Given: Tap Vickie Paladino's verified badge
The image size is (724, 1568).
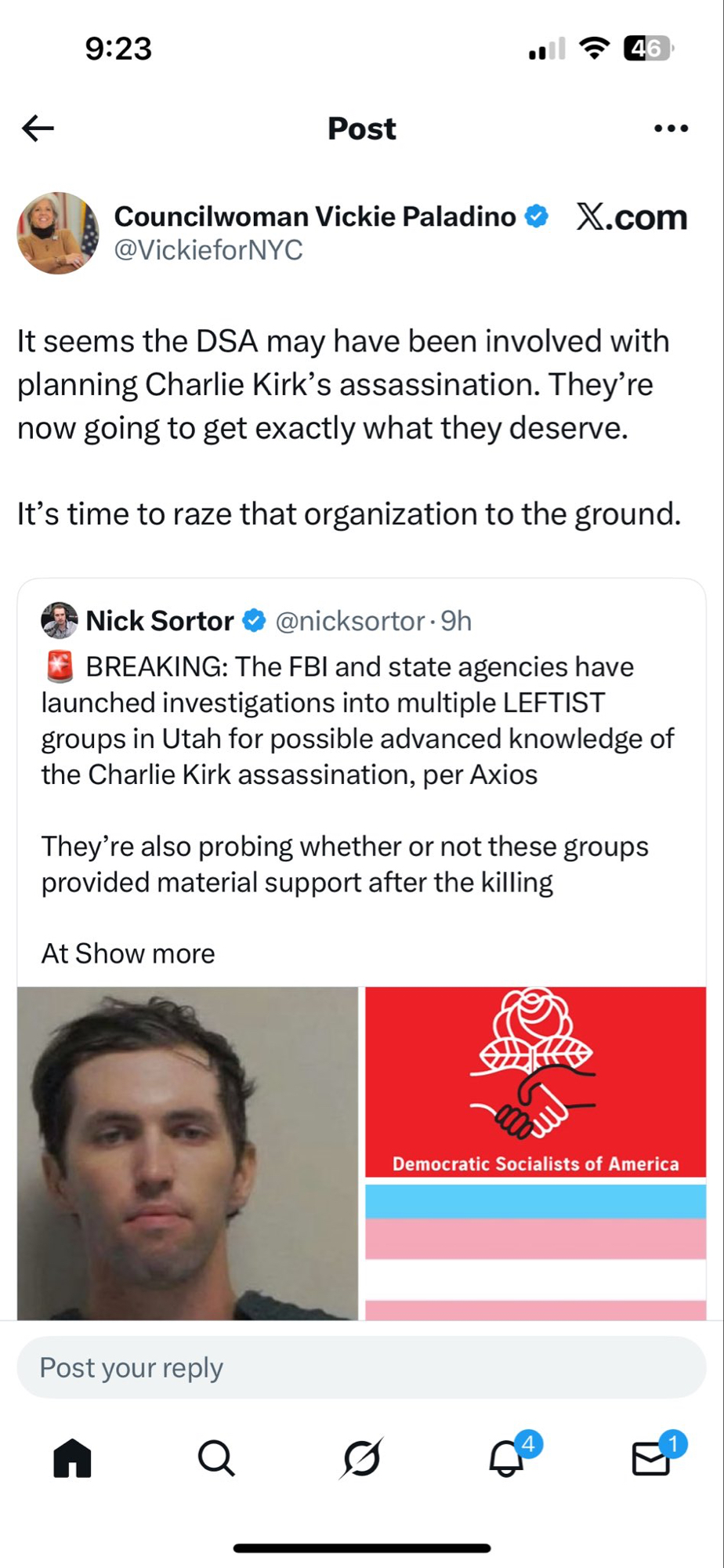Looking at the screenshot, I should [x=537, y=216].
